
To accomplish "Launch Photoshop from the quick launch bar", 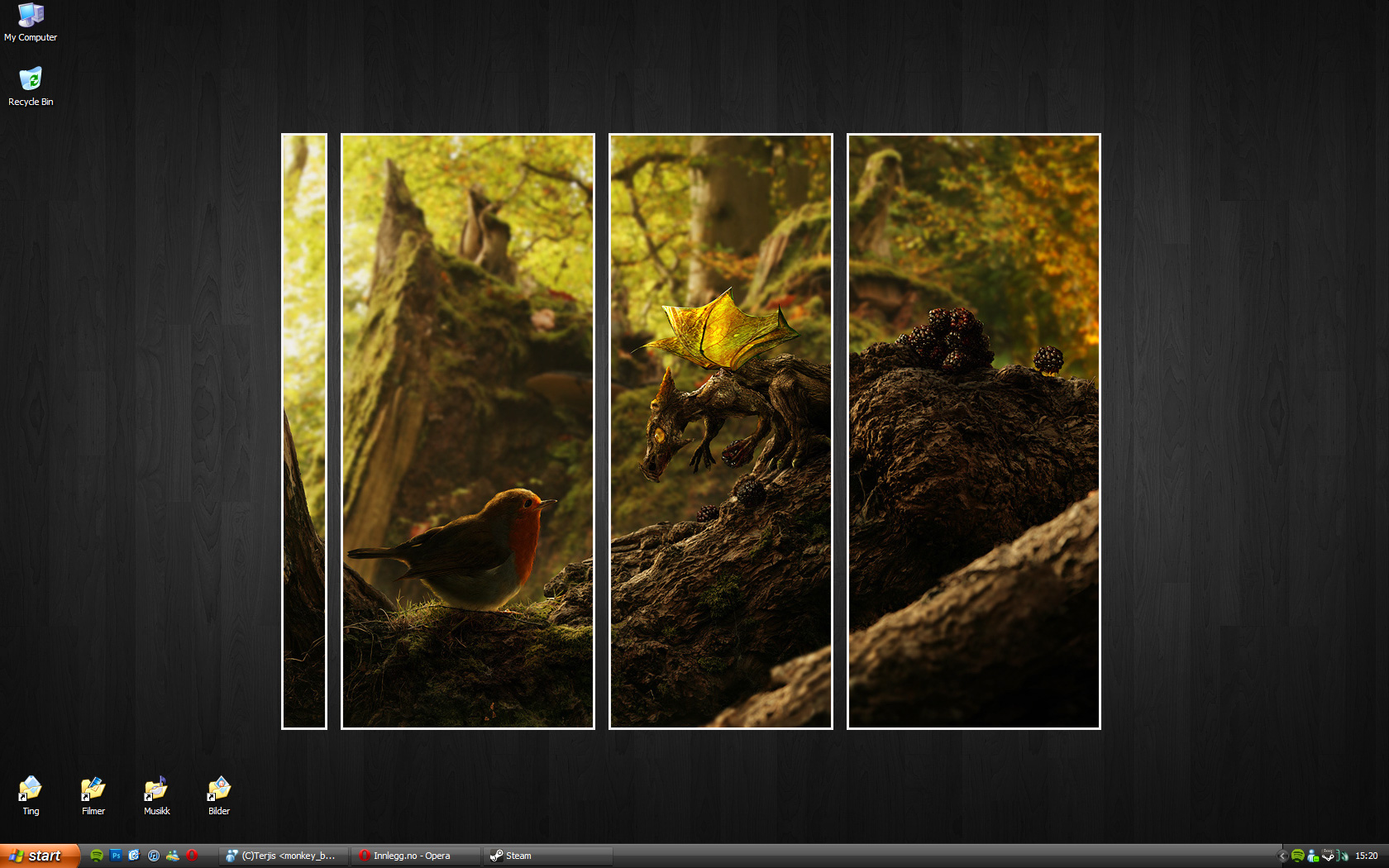I will tap(116, 856).
